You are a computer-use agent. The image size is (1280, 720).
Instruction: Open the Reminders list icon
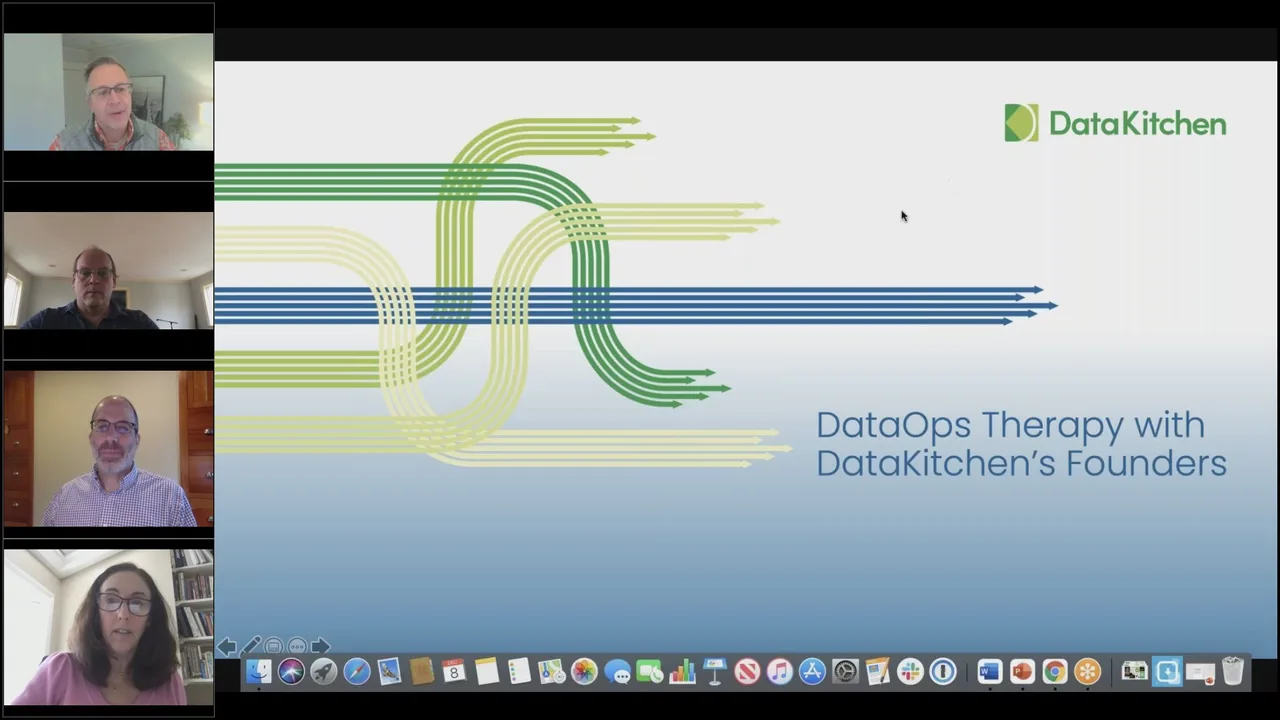pyautogui.click(x=519, y=672)
